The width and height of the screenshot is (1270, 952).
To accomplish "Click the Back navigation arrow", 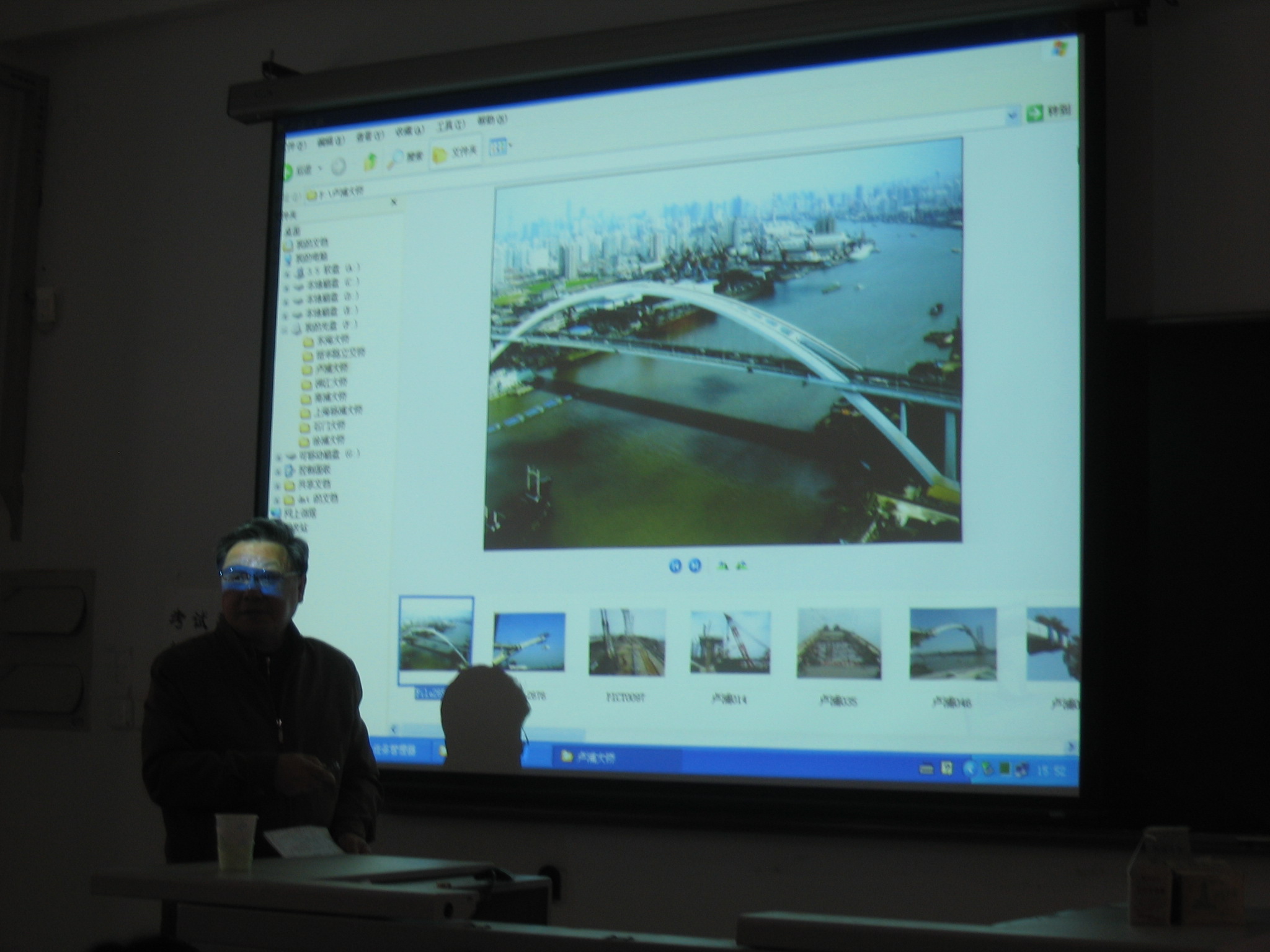I will click(290, 170).
